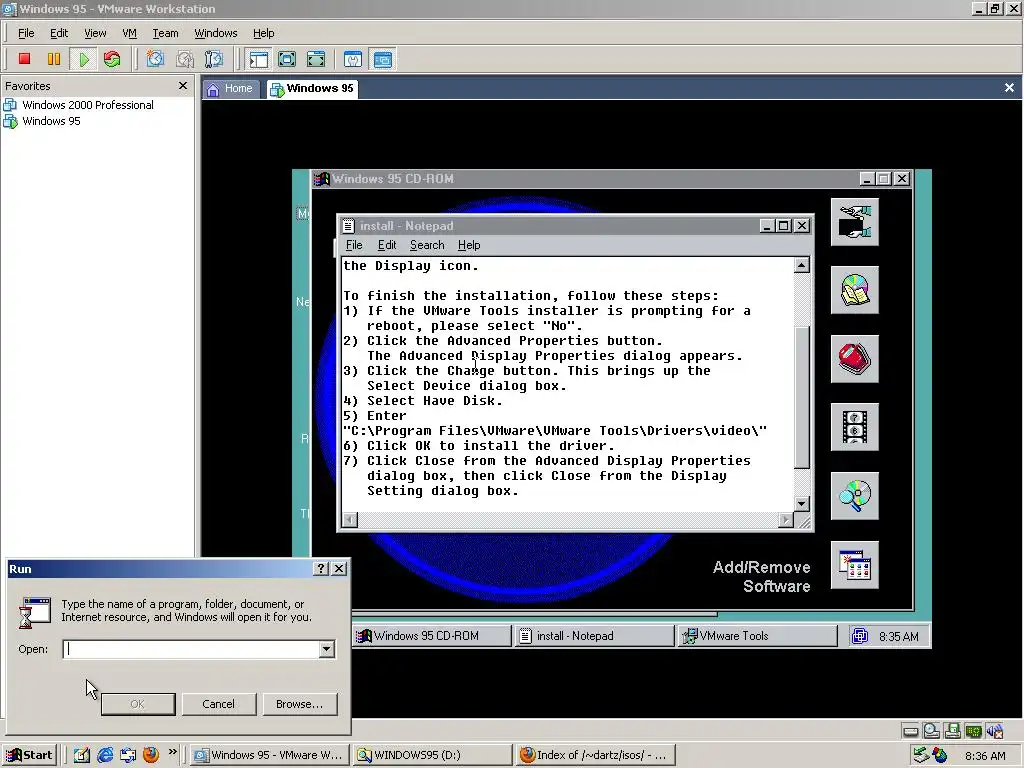Click in the Run dialog Open field
Viewport: 1024px width, 768px height.
pyautogui.click(x=191, y=649)
